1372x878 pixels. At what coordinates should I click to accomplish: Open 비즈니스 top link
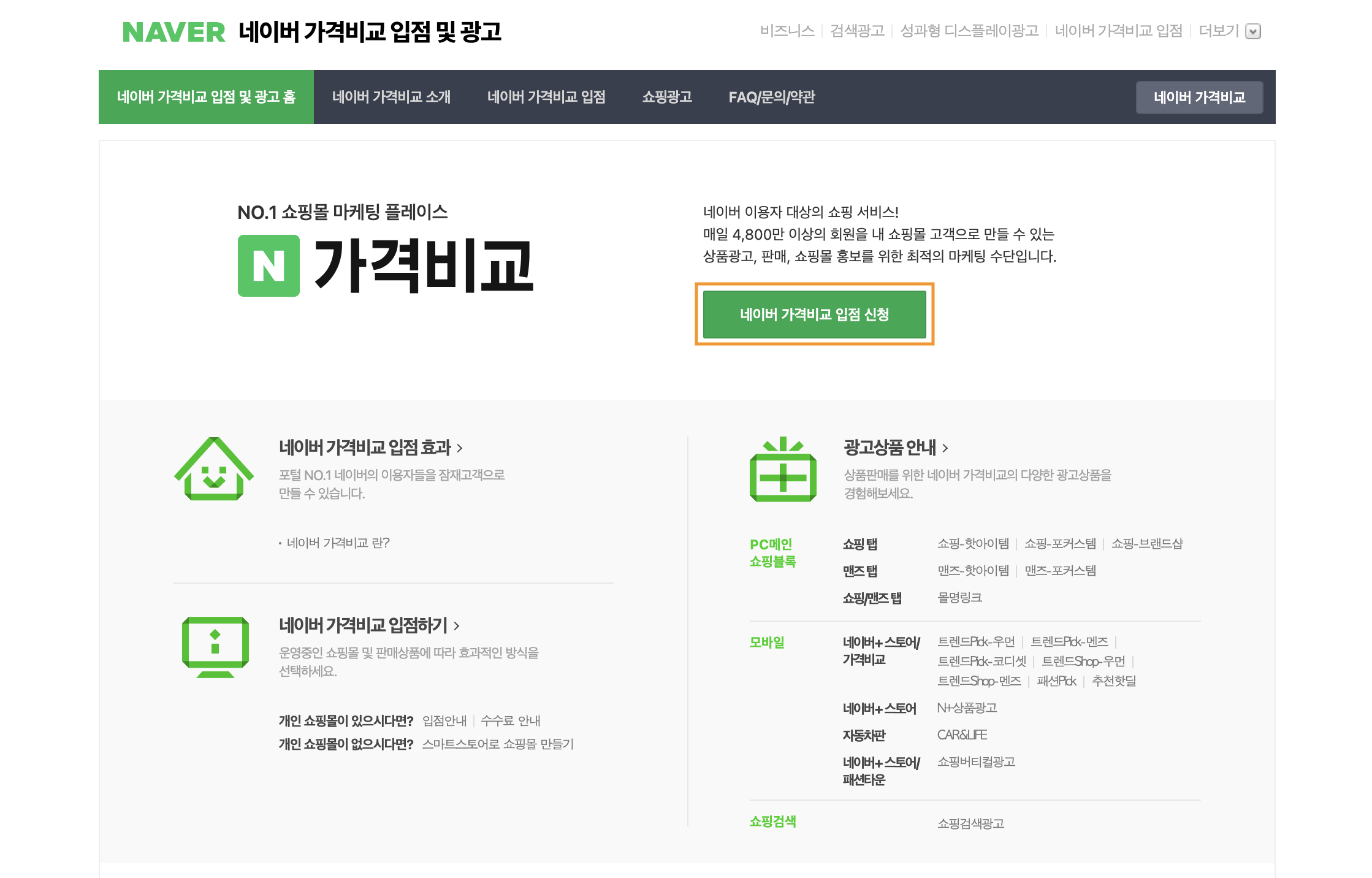click(787, 31)
